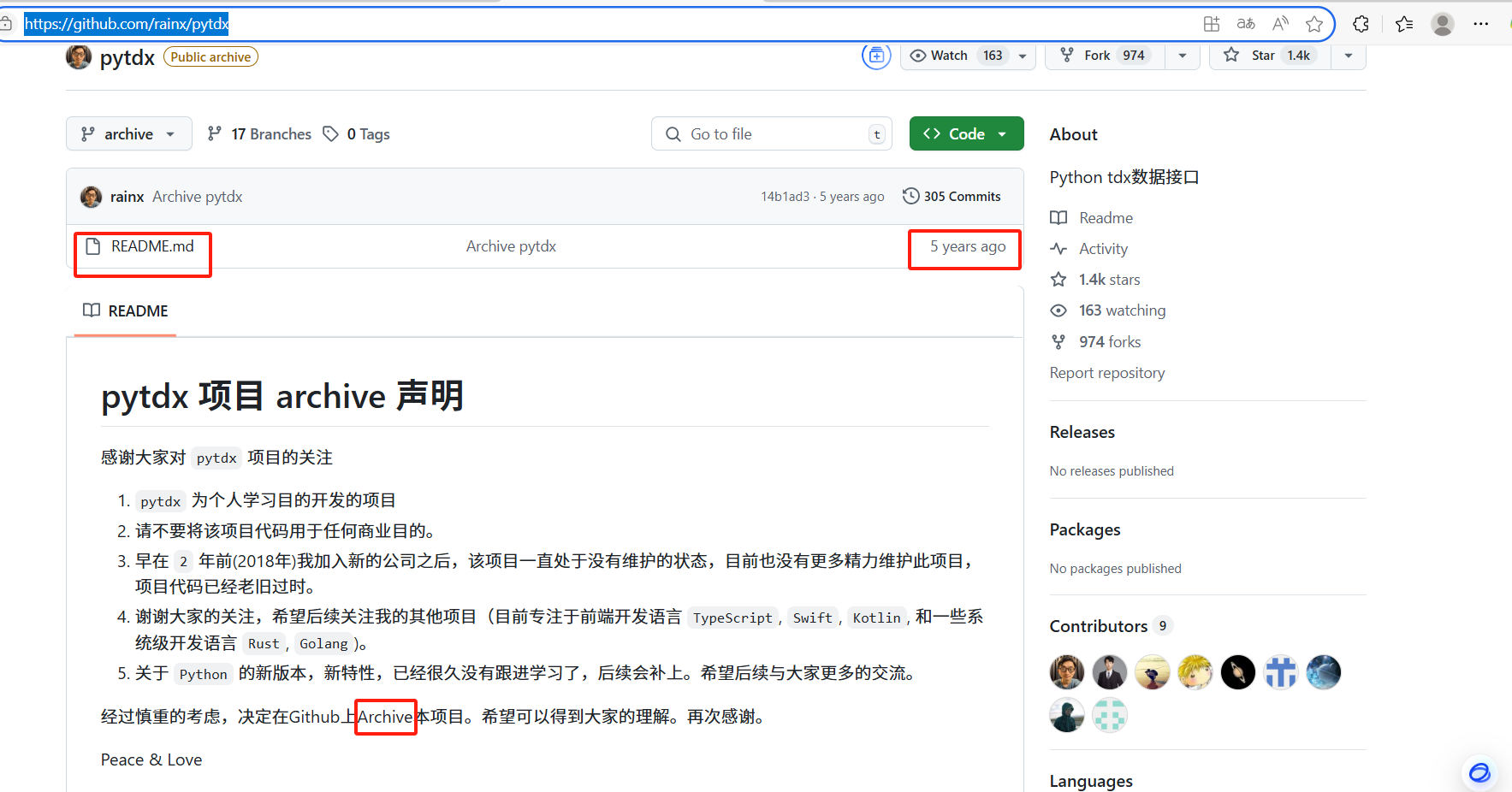Click the file row '5 years ago' timestamp
The width and height of the screenshot is (1512, 792).
tap(968, 246)
